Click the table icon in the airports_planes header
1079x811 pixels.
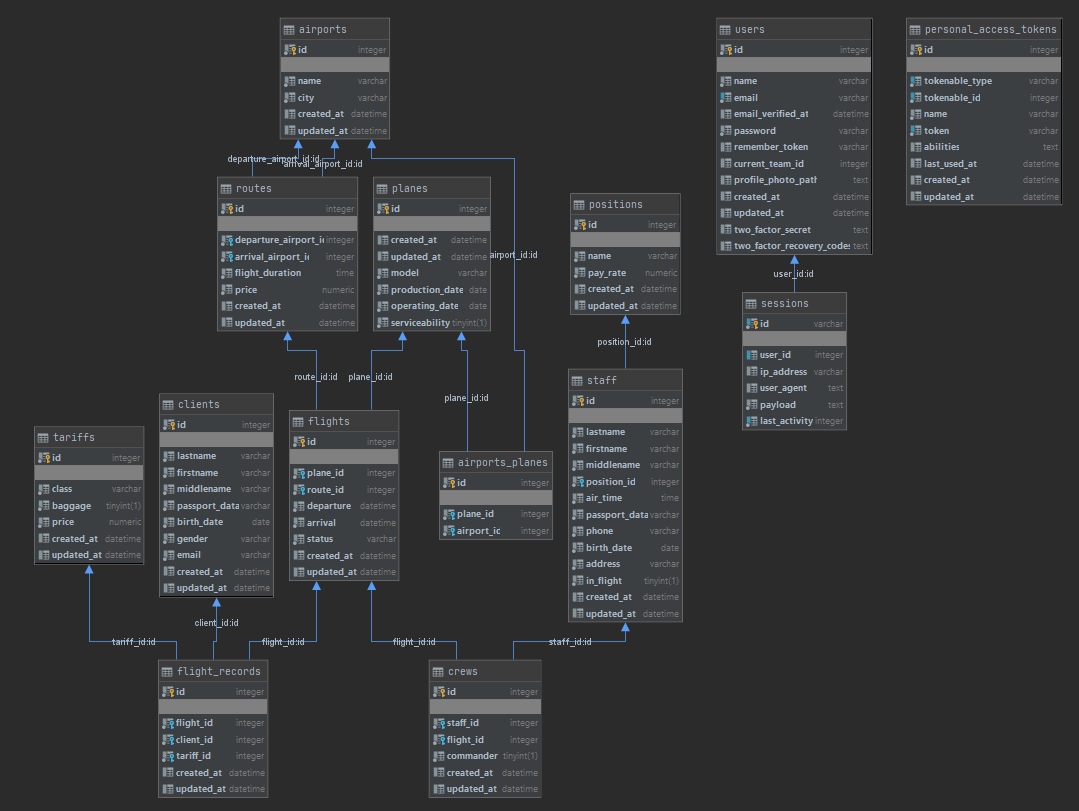[x=448, y=462]
